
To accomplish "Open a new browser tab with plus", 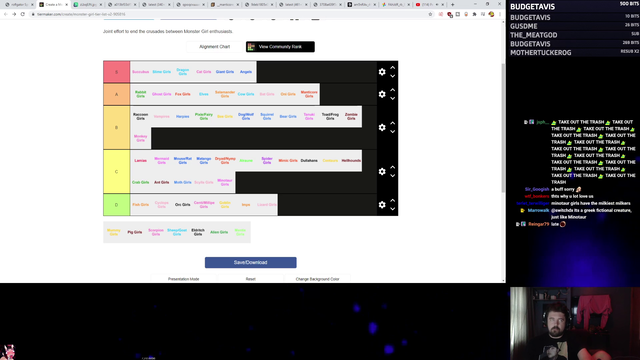I will (x=453, y=4).
